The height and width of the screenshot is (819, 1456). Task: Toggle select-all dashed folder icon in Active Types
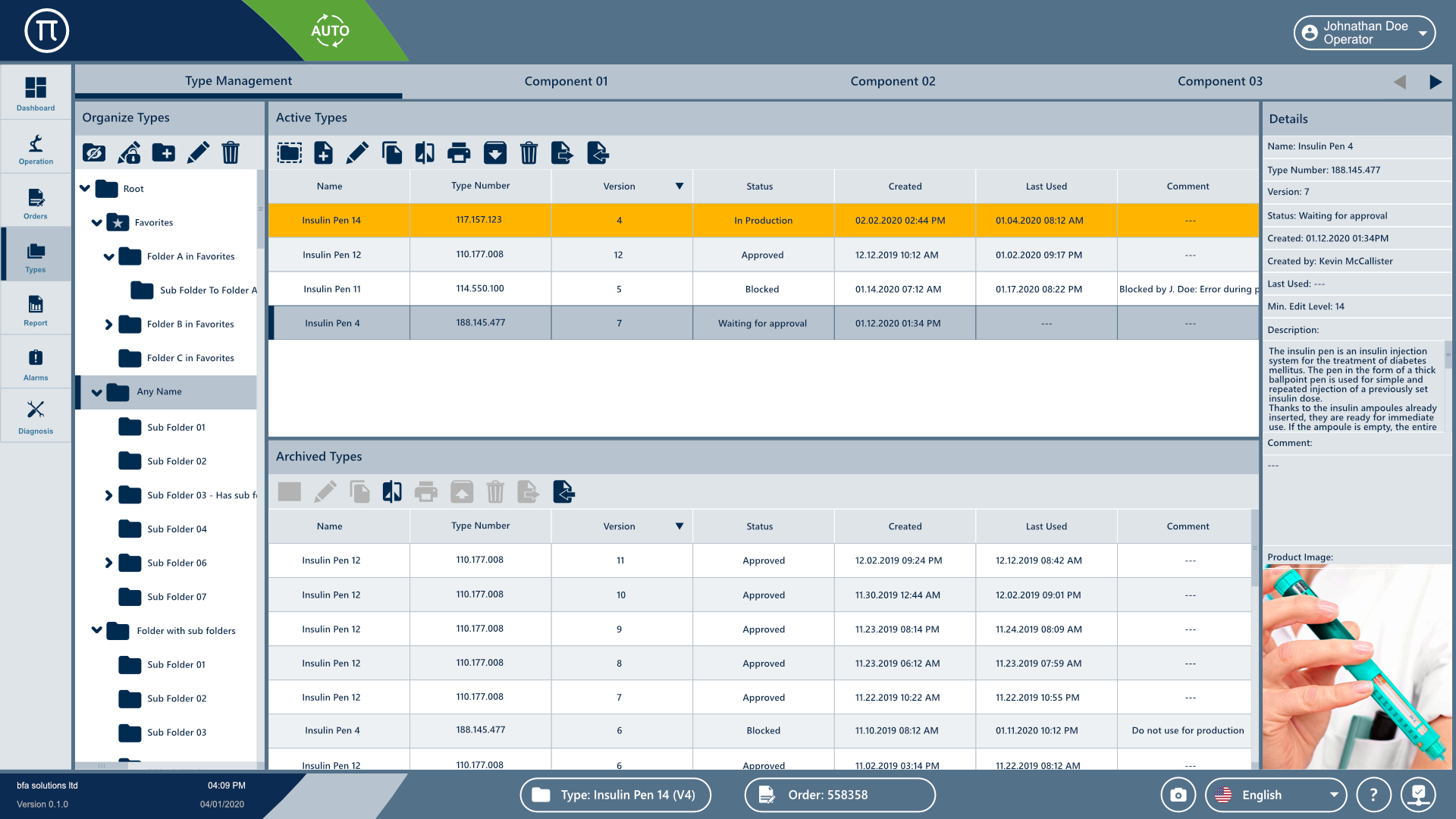(289, 153)
